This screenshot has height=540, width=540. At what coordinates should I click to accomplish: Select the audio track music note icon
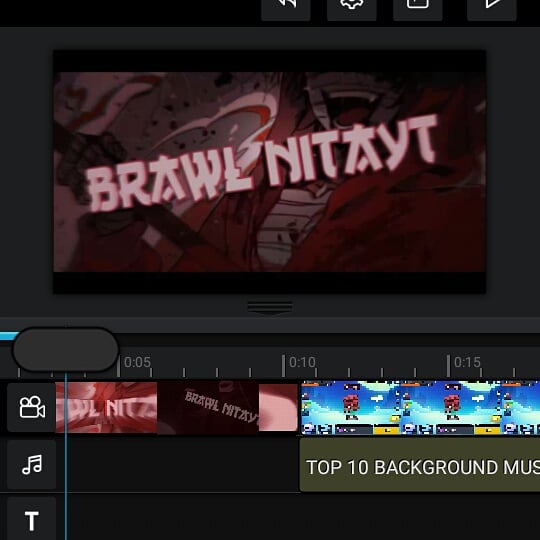32,464
